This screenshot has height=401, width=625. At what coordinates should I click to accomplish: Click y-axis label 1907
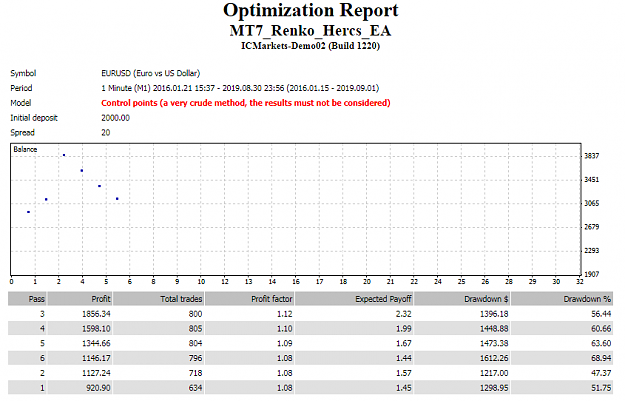click(592, 274)
